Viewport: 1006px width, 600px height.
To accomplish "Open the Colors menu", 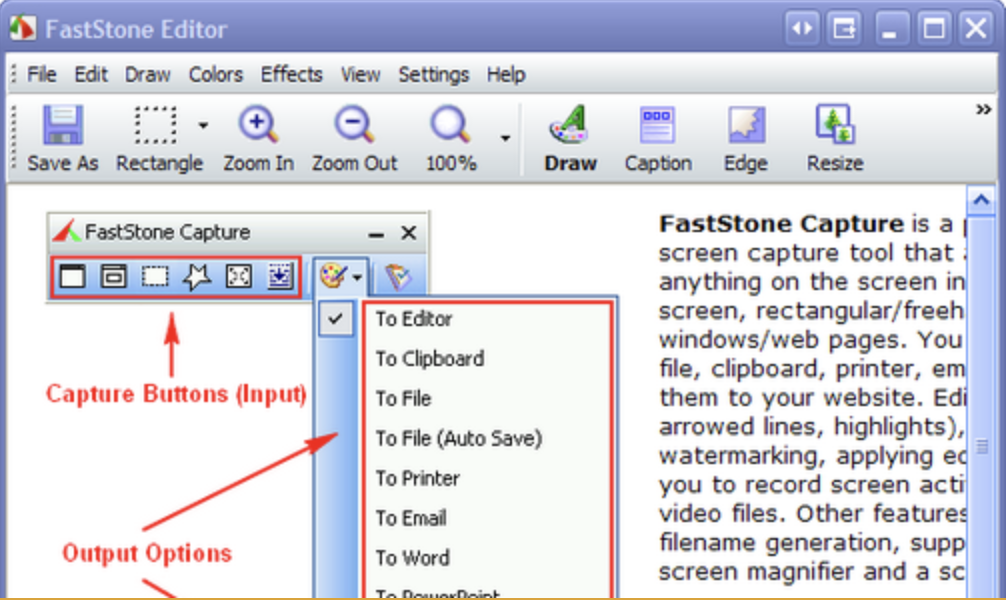I will click(215, 75).
